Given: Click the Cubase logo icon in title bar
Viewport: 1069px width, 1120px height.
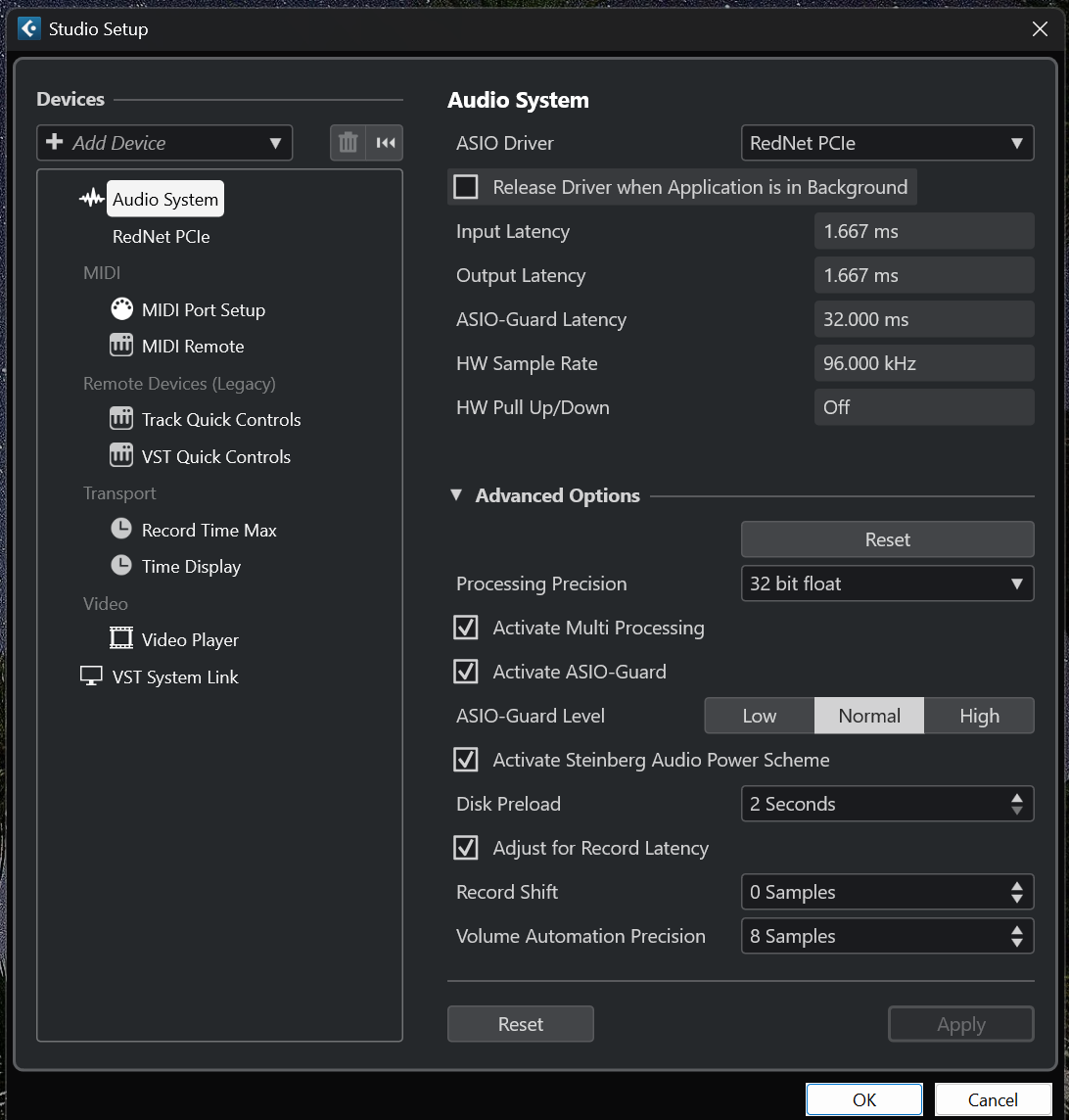Looking at the screenshot, I should click(x=29, y=28).
